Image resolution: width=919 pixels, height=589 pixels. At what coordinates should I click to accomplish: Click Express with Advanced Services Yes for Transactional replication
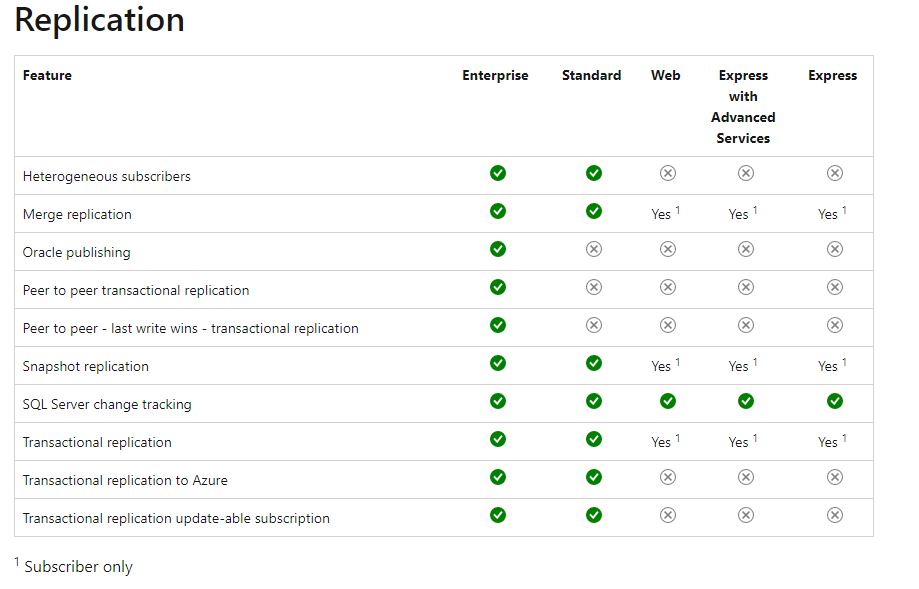click(x=739, y=442)
